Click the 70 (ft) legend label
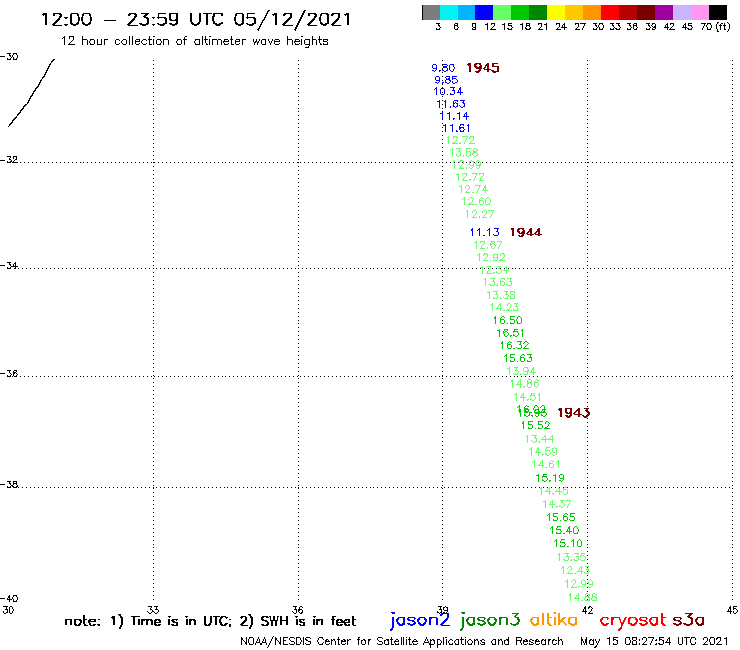Viewport: 740px width, 650px height. 715,27
